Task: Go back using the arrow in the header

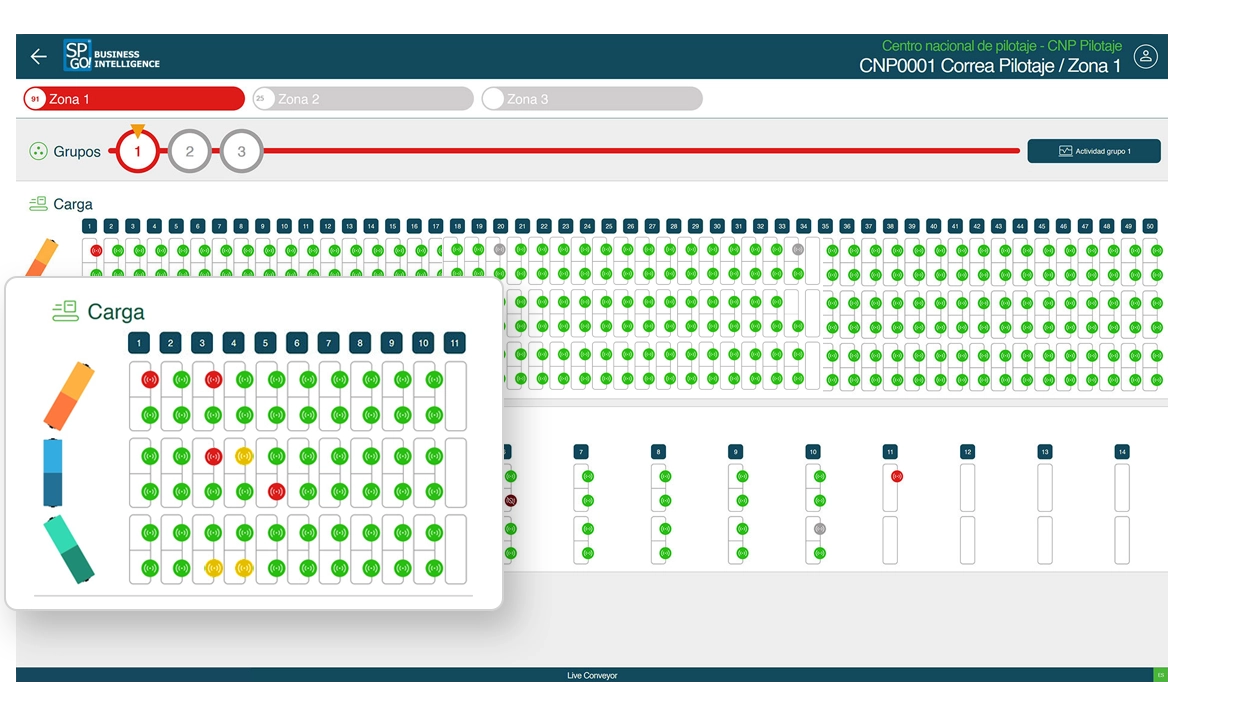Action: (x=38, y=57)
